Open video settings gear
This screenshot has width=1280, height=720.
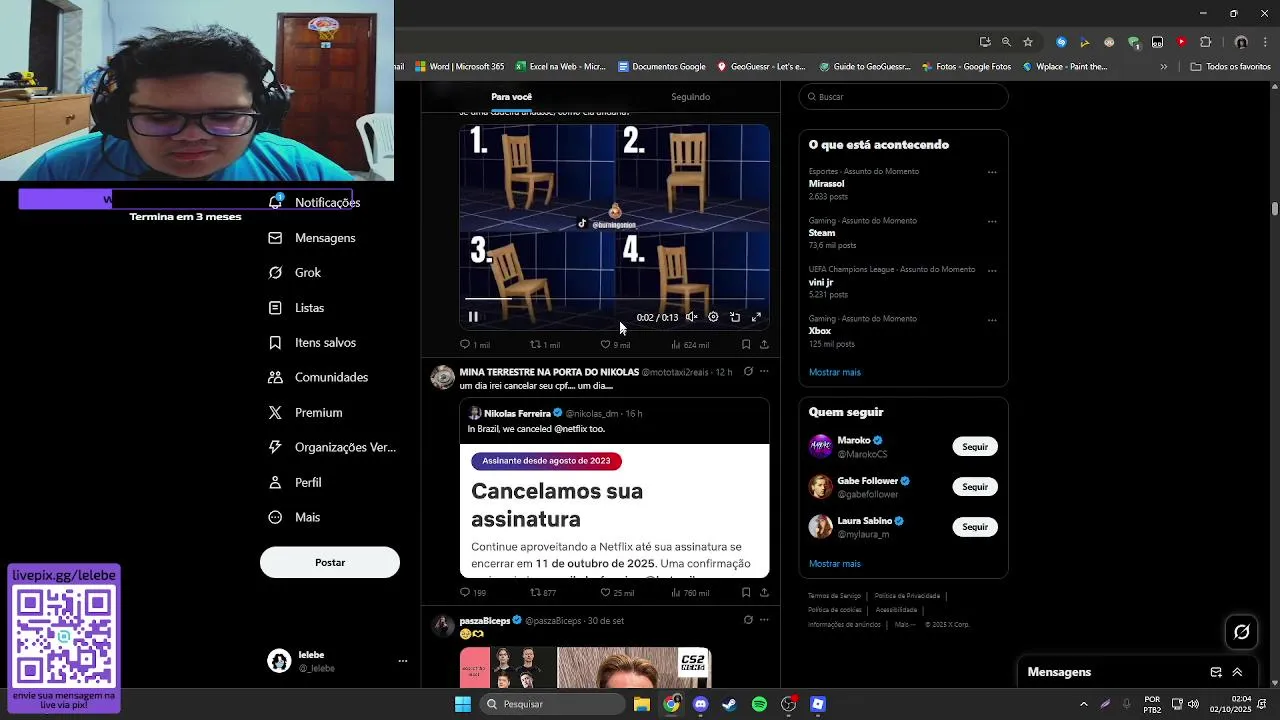pyautogui.click(x=713, y=317)
